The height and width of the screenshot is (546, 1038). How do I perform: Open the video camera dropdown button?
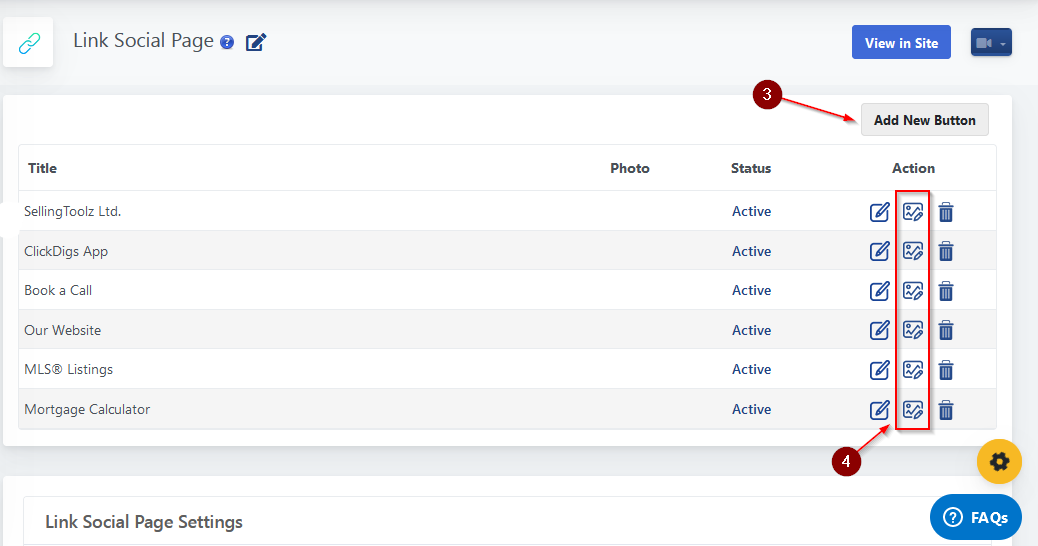pos(991,43)
